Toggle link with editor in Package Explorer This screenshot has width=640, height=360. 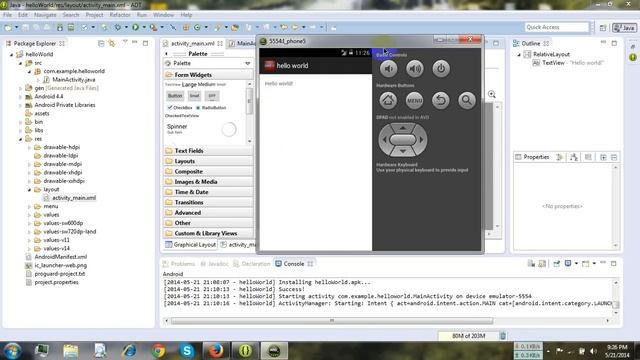coord(112,43)
